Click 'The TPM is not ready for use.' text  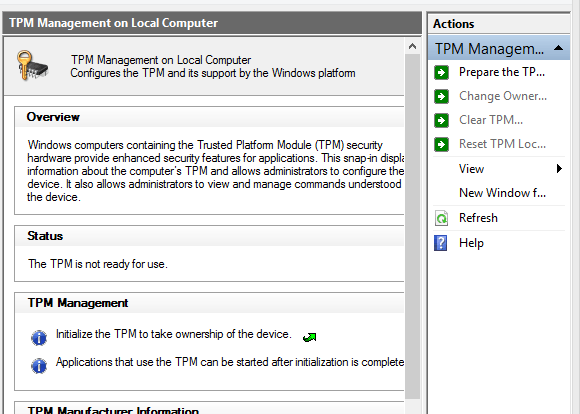[98, 264]
